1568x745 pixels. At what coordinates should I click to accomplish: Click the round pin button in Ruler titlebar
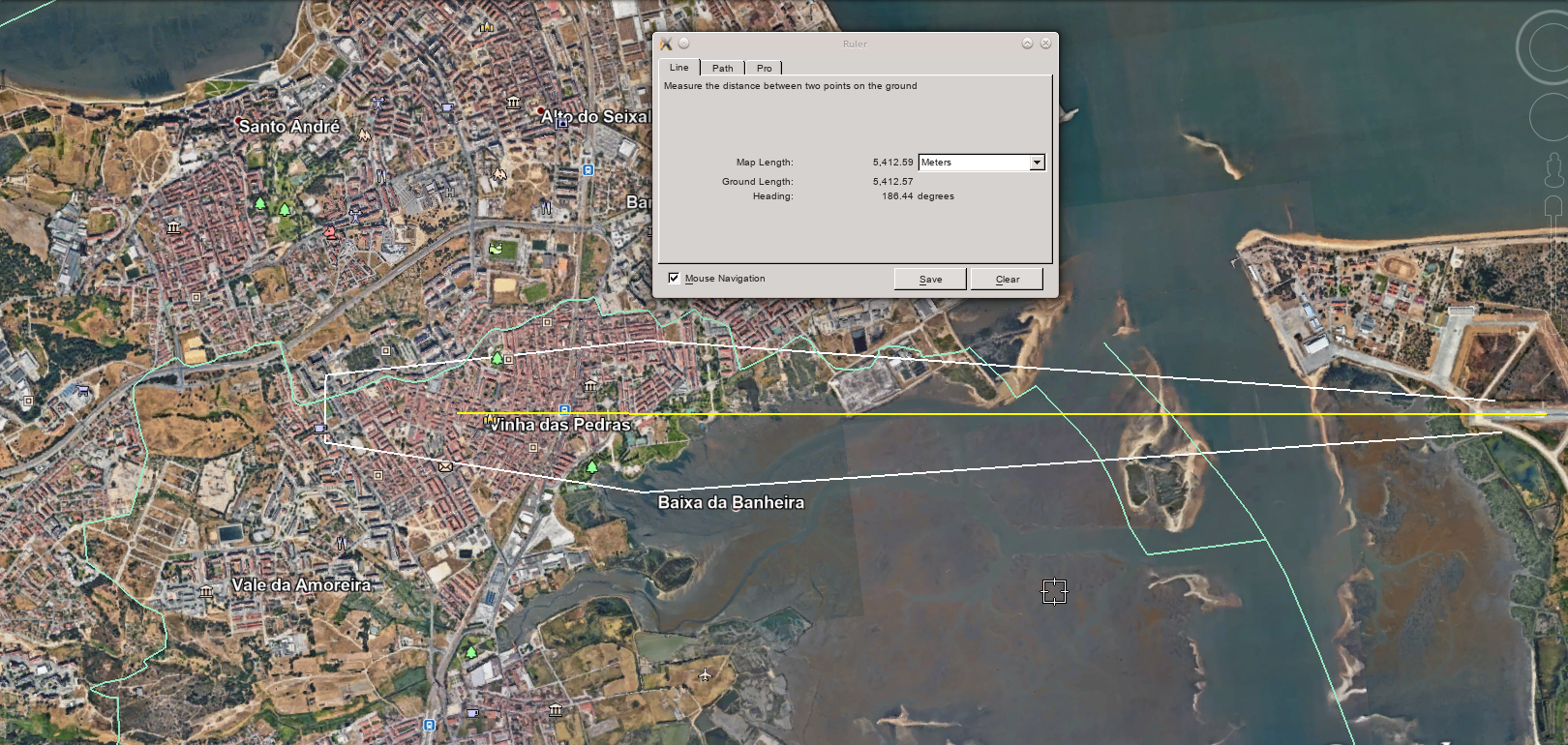pyautogui.click(x=683, y=44)
